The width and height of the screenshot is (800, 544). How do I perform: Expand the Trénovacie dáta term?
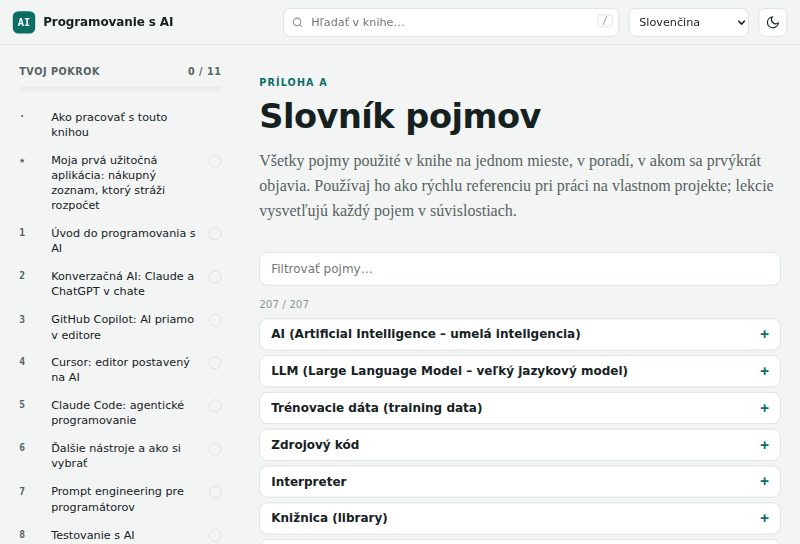click(519, 408)
